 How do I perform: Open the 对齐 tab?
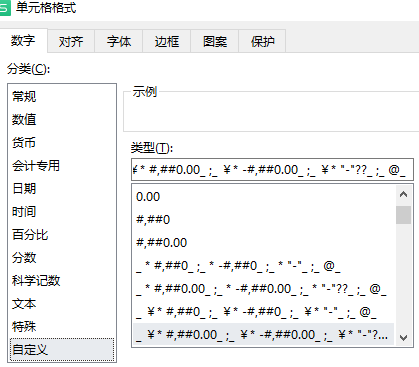(71, 41)
